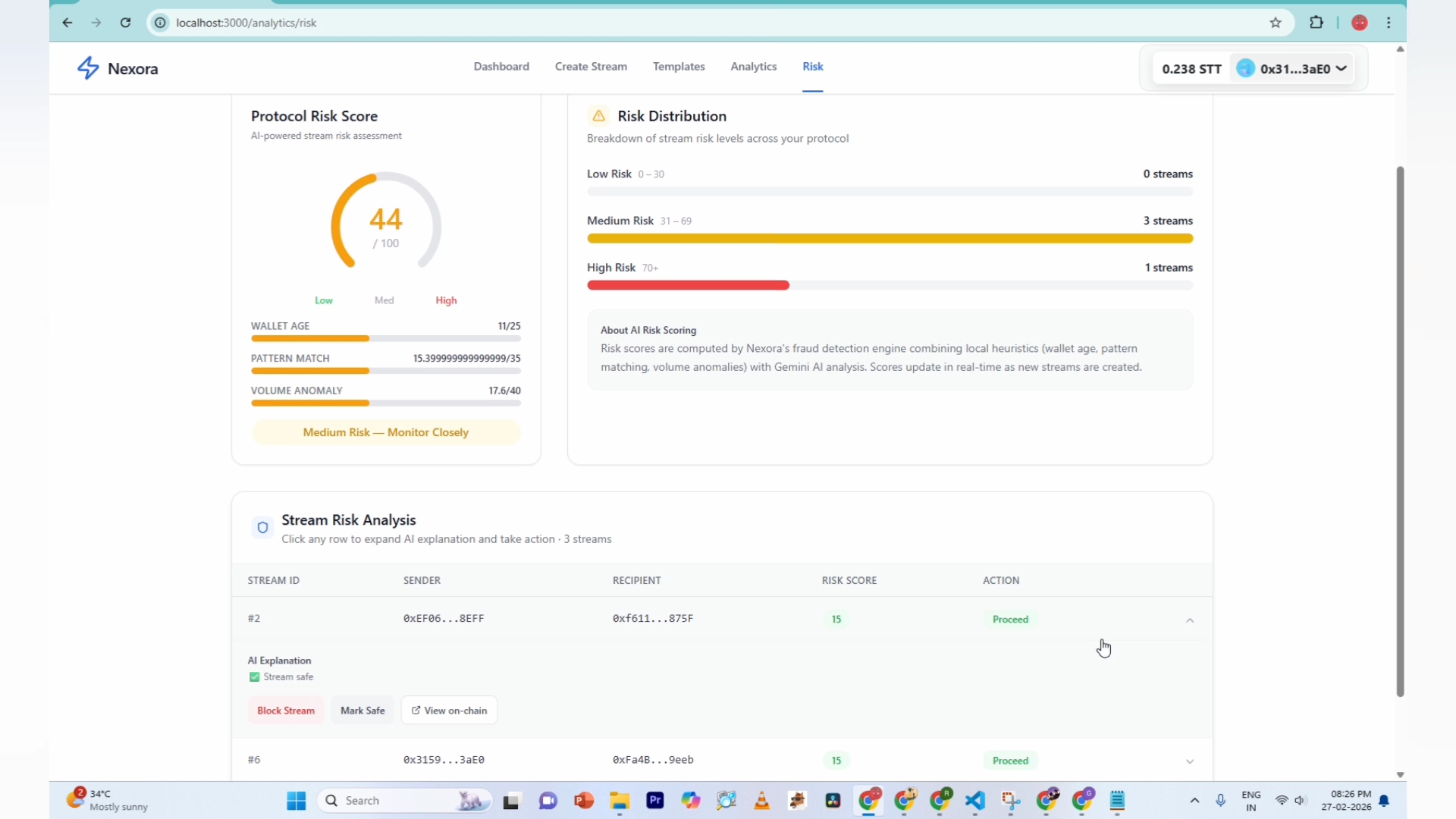
Task: Open the Create Stream tab
Action: pyautogui.click(x=591, y=67)
